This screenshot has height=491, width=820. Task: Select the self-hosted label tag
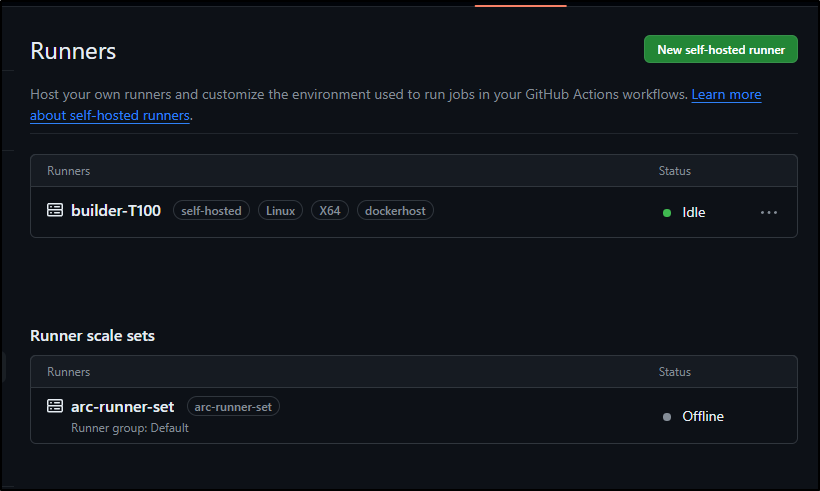pos(211,211)
